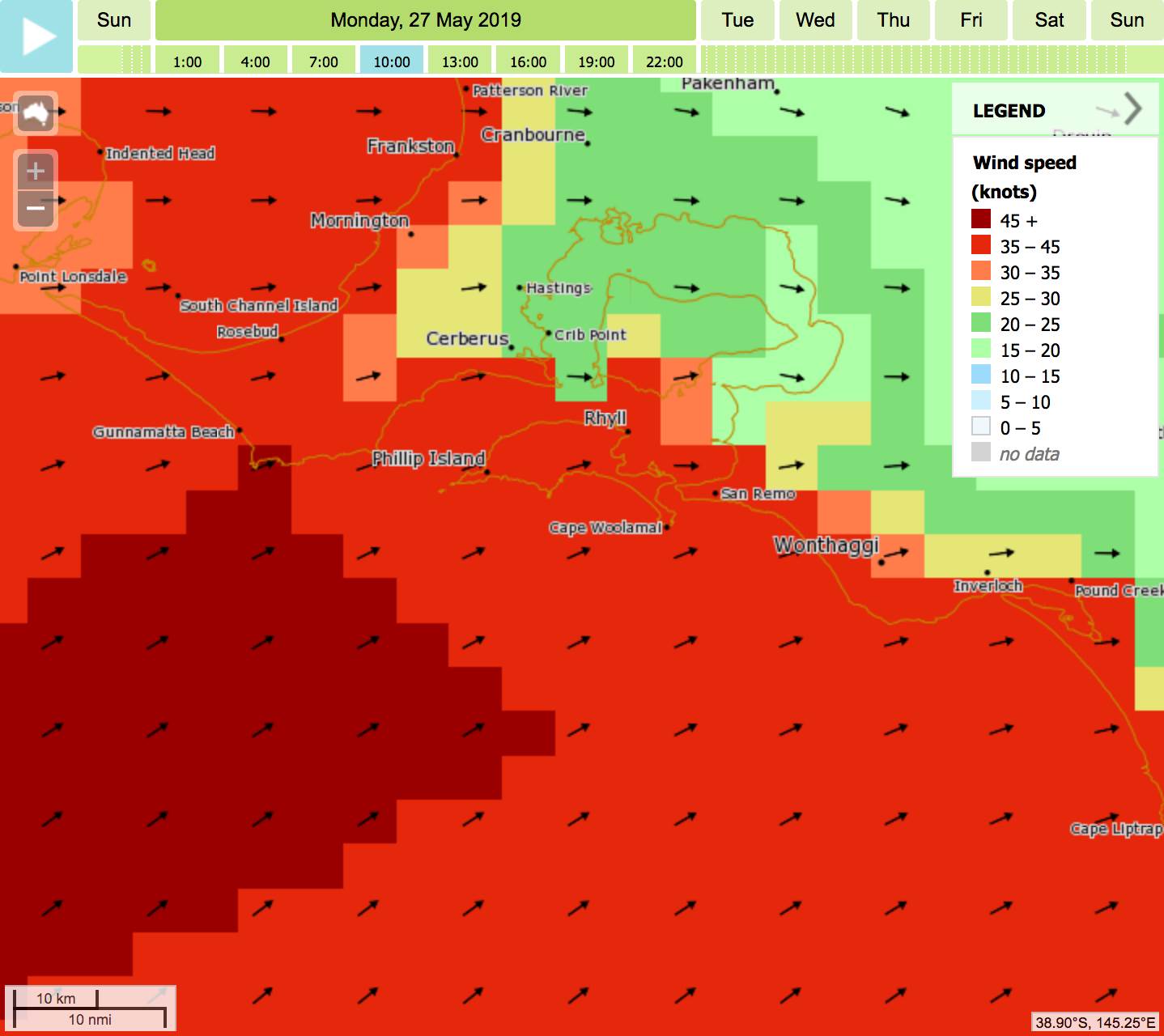Select the 4:00 time slot
Image resolution: width=1164 pixels, height=1036 pixels.
pyautogui.click(x=255, y=62)
